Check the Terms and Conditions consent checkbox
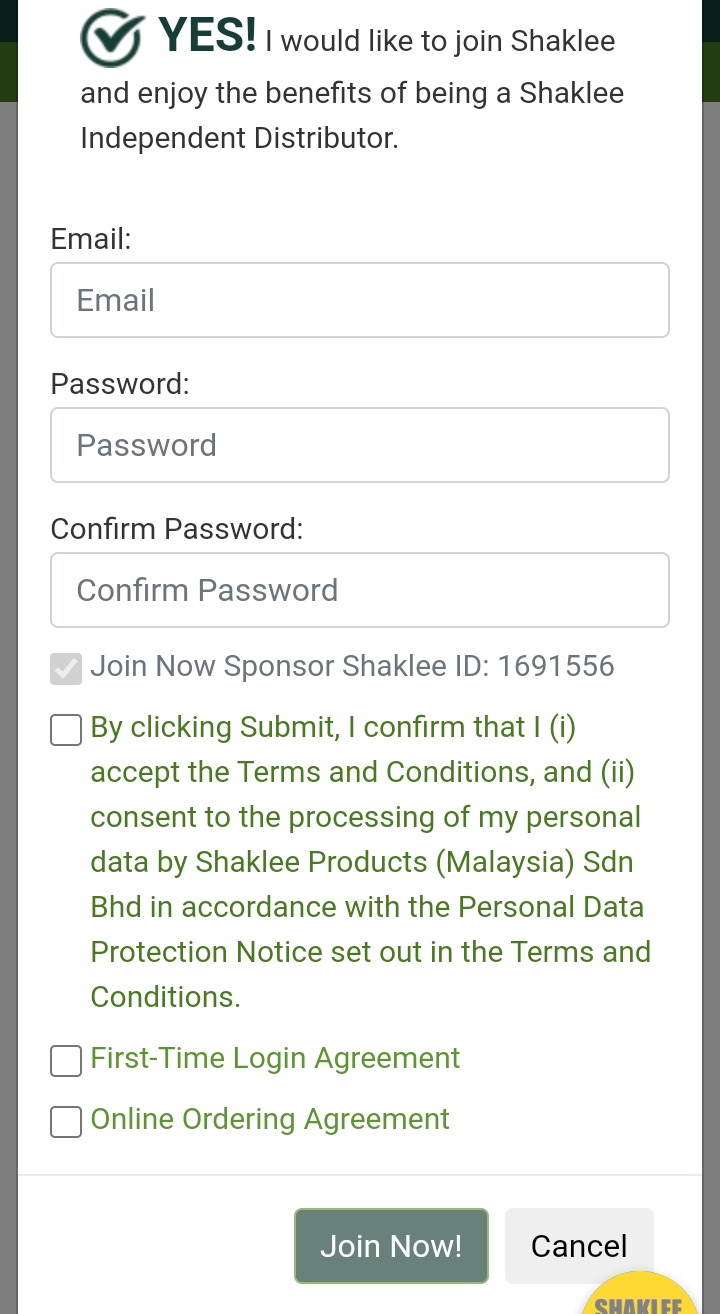This screenshot has height=1314, width=720. click(66, 730)
